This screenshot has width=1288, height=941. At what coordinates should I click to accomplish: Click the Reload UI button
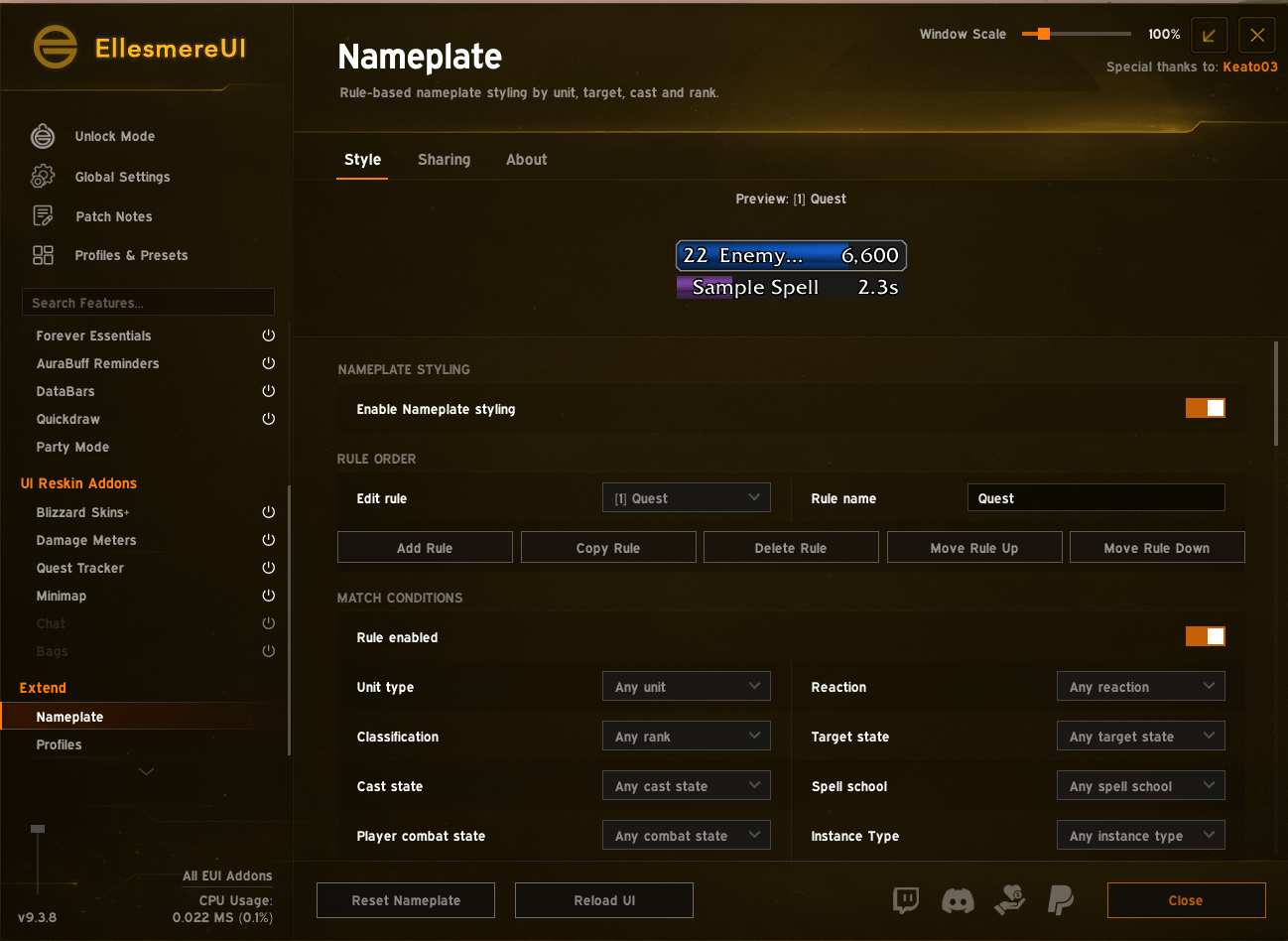click(604, 900)
